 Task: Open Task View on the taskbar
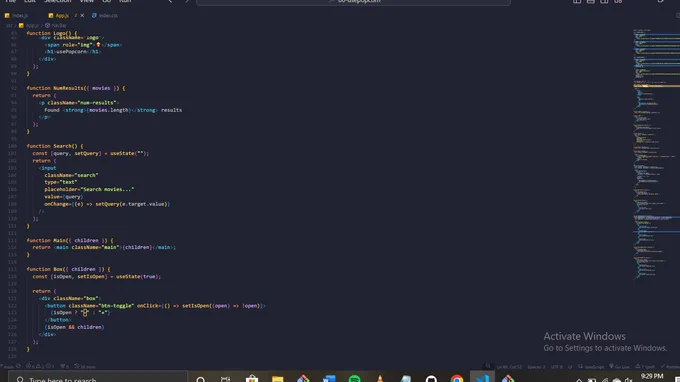point(226,379)
